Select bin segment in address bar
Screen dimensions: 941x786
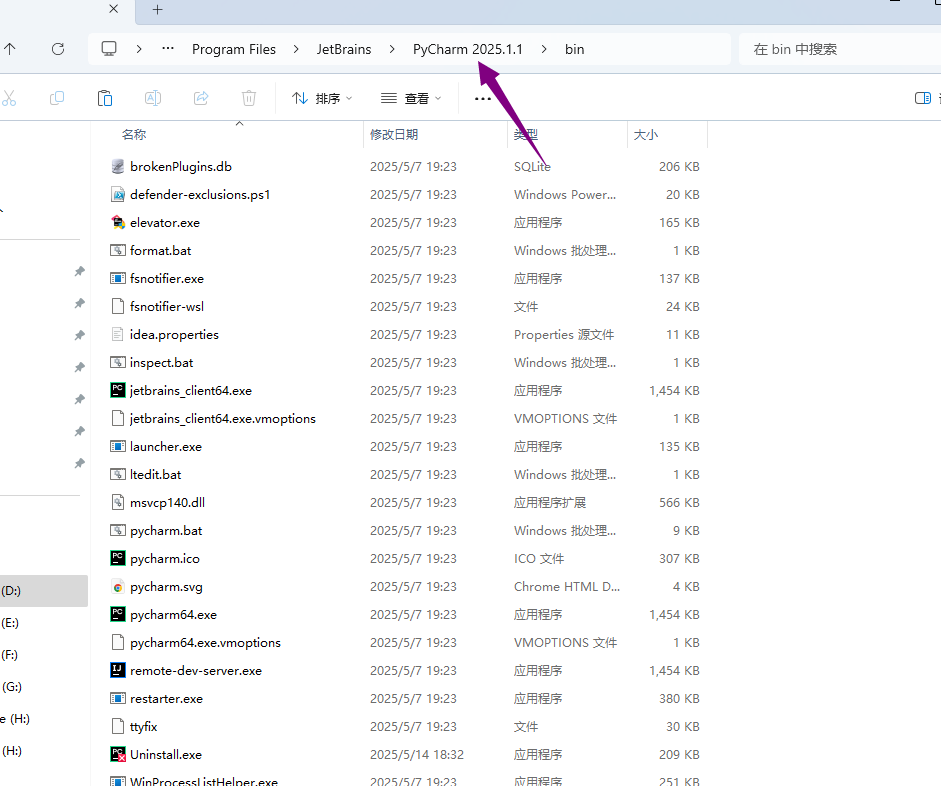pos(574,49)
